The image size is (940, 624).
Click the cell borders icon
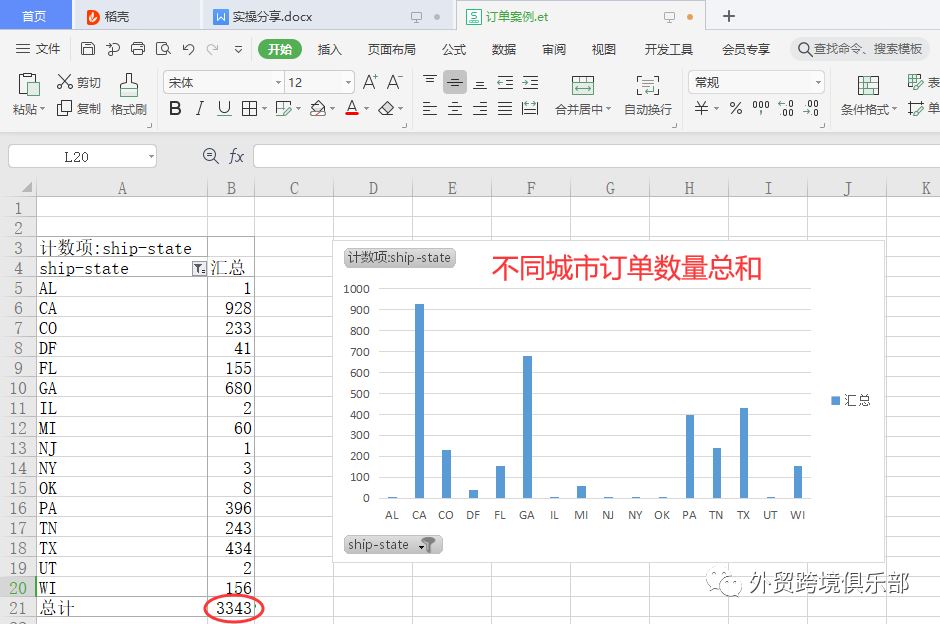point(249,108)
